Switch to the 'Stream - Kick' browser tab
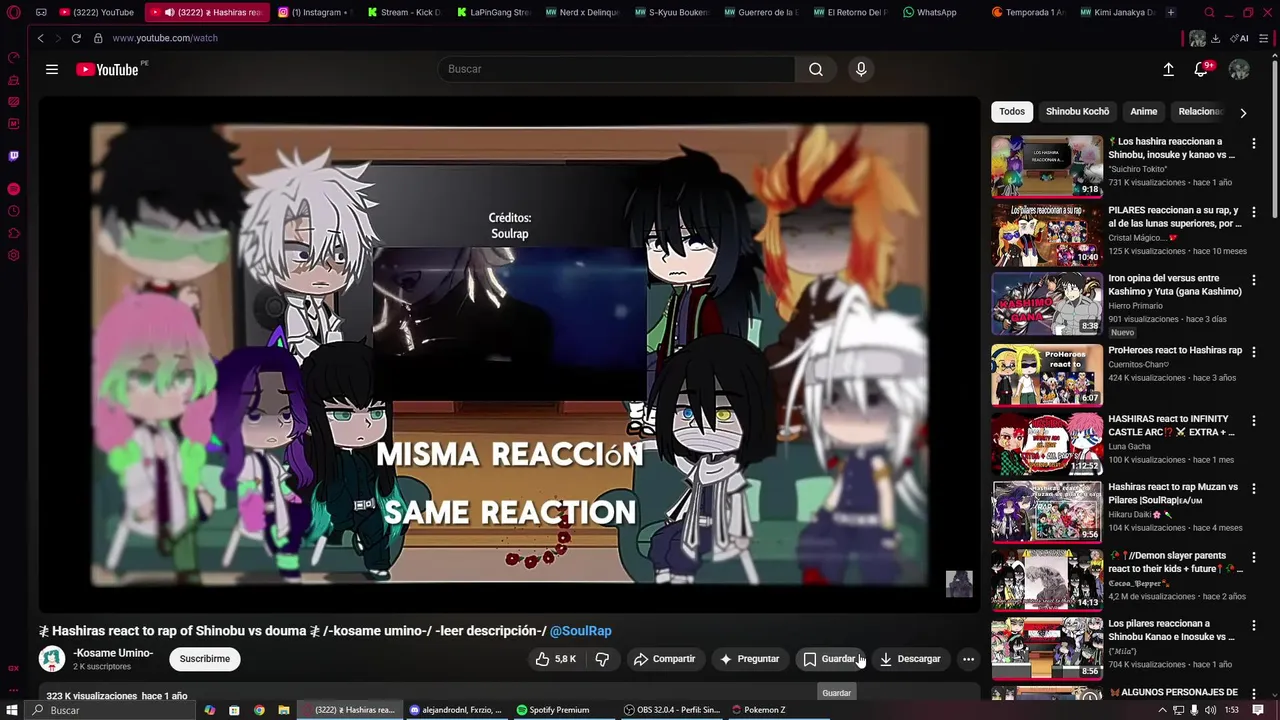Image resolution: width=1280 pixels, height=720 pixels. [403, 13]
